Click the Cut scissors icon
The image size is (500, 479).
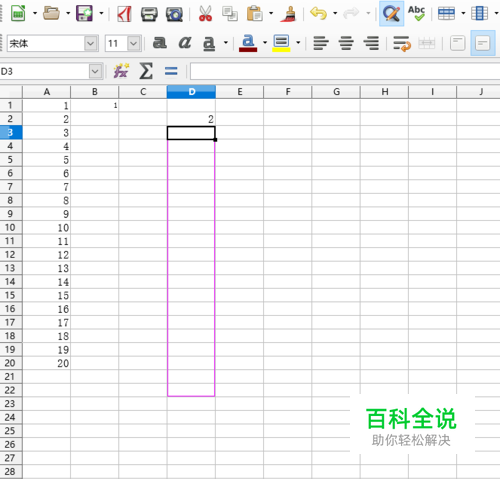tap(205, 14)
